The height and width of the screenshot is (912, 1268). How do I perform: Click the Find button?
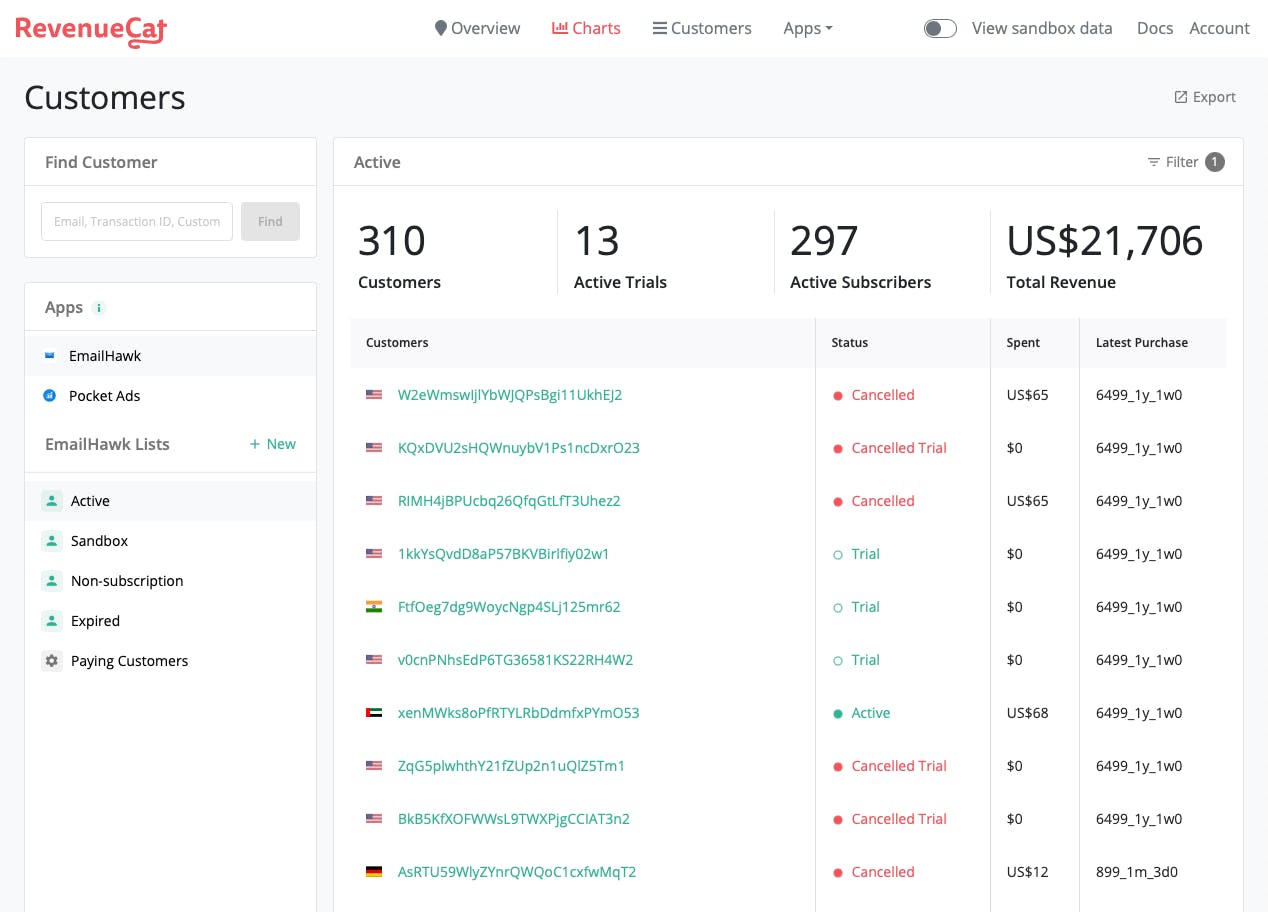tap(270, 222)
